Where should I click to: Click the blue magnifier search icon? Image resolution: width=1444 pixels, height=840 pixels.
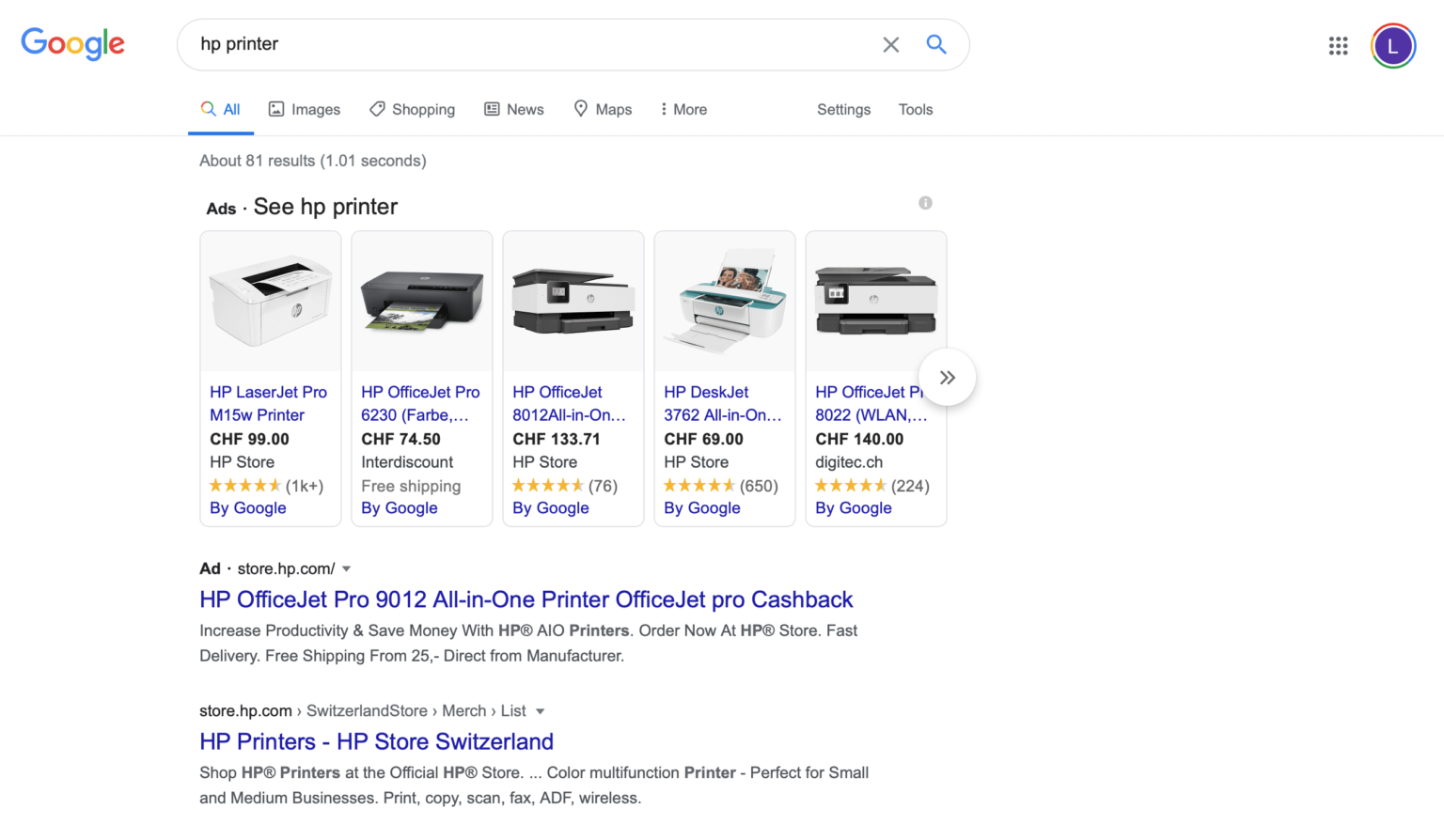[936, 44]
